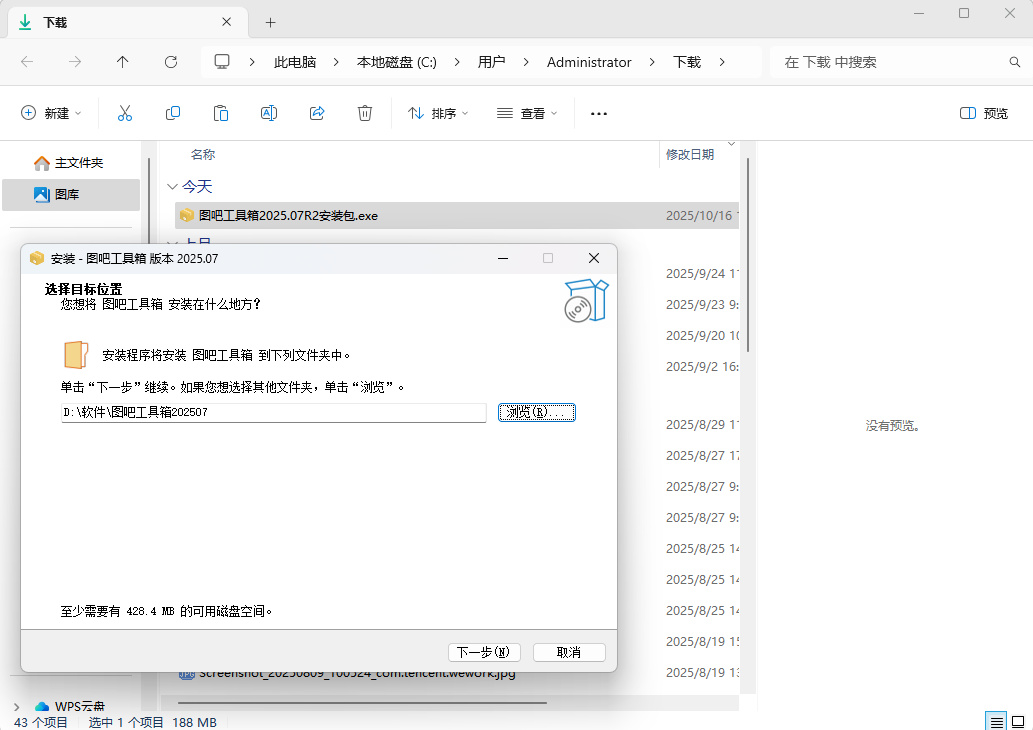Click the Share icon in toolbar
The width and height of the screenshot is (1033, 730).
point(317,113)
